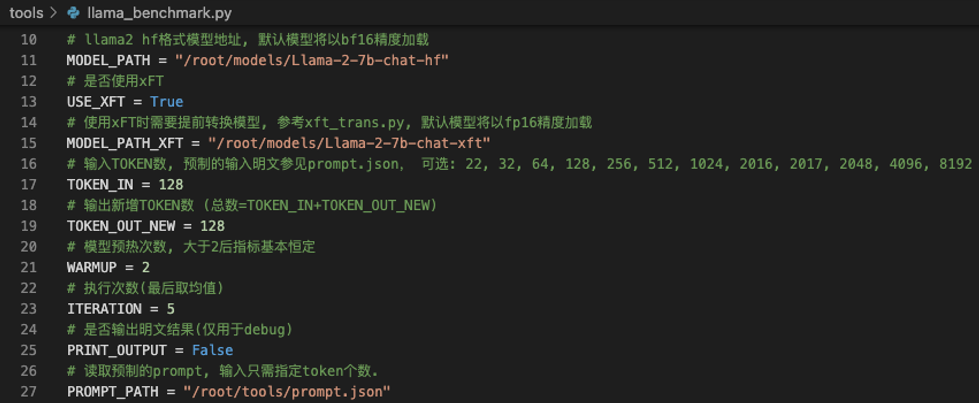Image resolution: width=979 pixels, height=403 pixels.
Task: Place cursor on WARMUP value 2
Action: 145,267
